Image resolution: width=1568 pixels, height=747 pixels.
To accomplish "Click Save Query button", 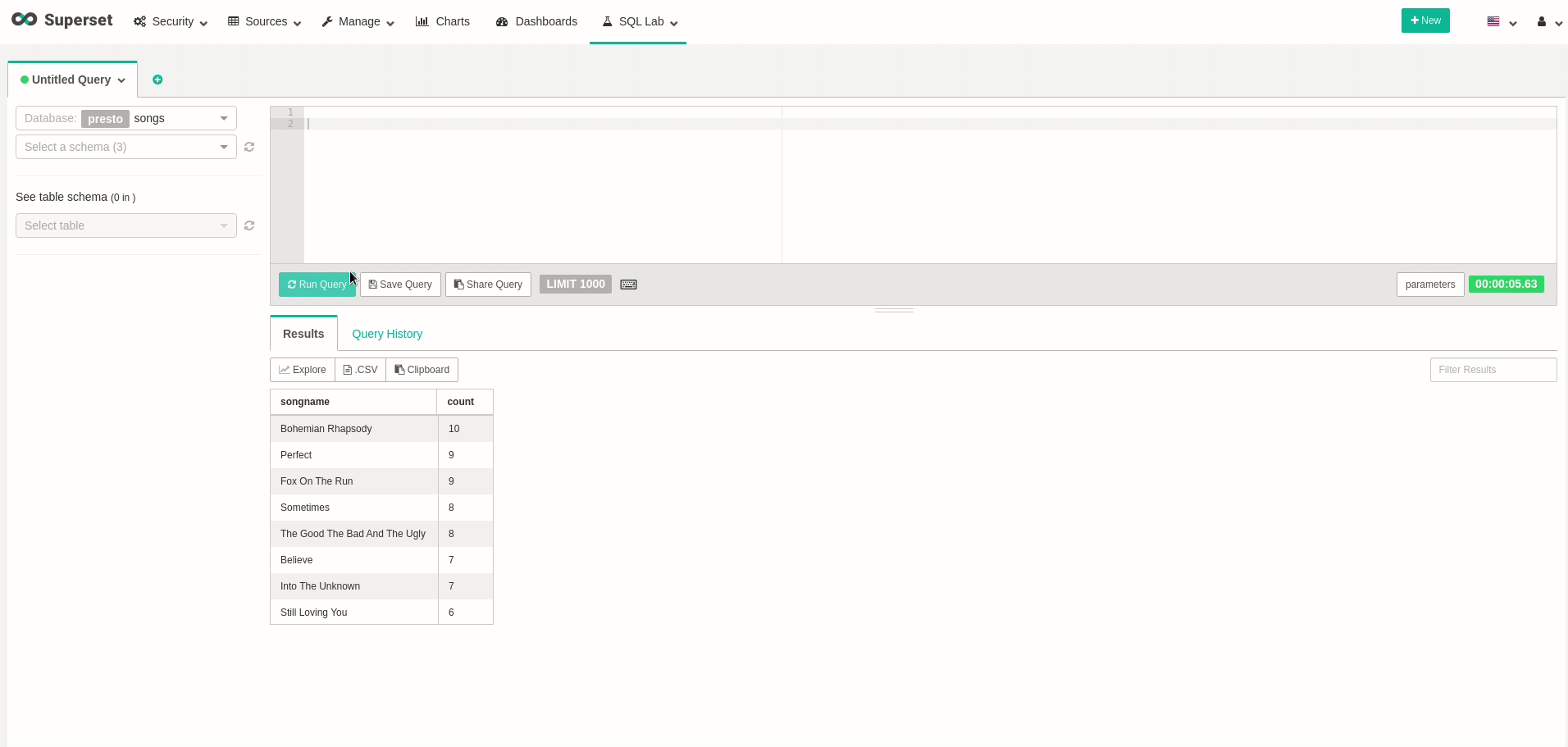I will [x=400, y=285].
